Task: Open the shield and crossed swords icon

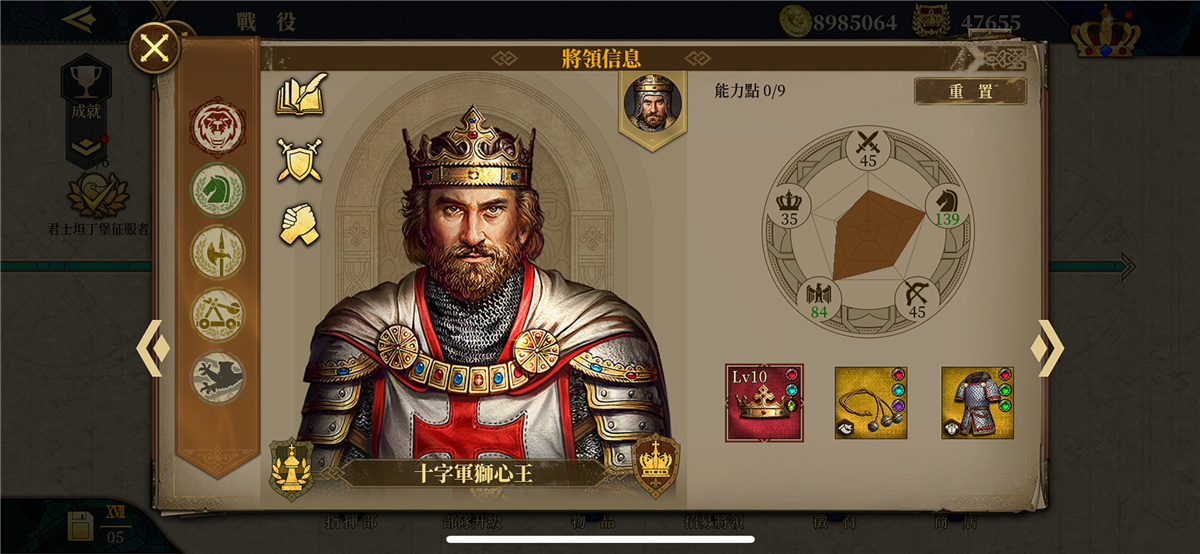Action: [299, 160]
